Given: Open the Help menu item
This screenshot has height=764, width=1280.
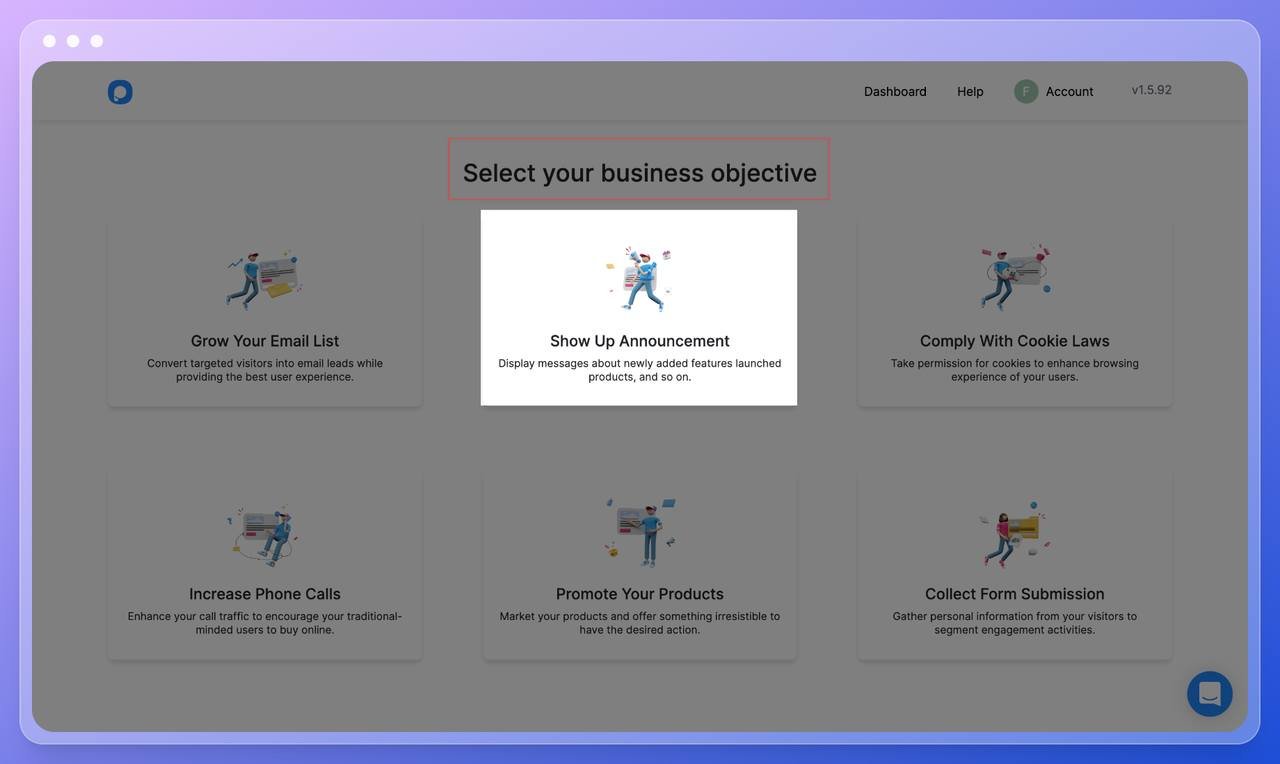Looking at the screenshot, I should coord(970,92).
